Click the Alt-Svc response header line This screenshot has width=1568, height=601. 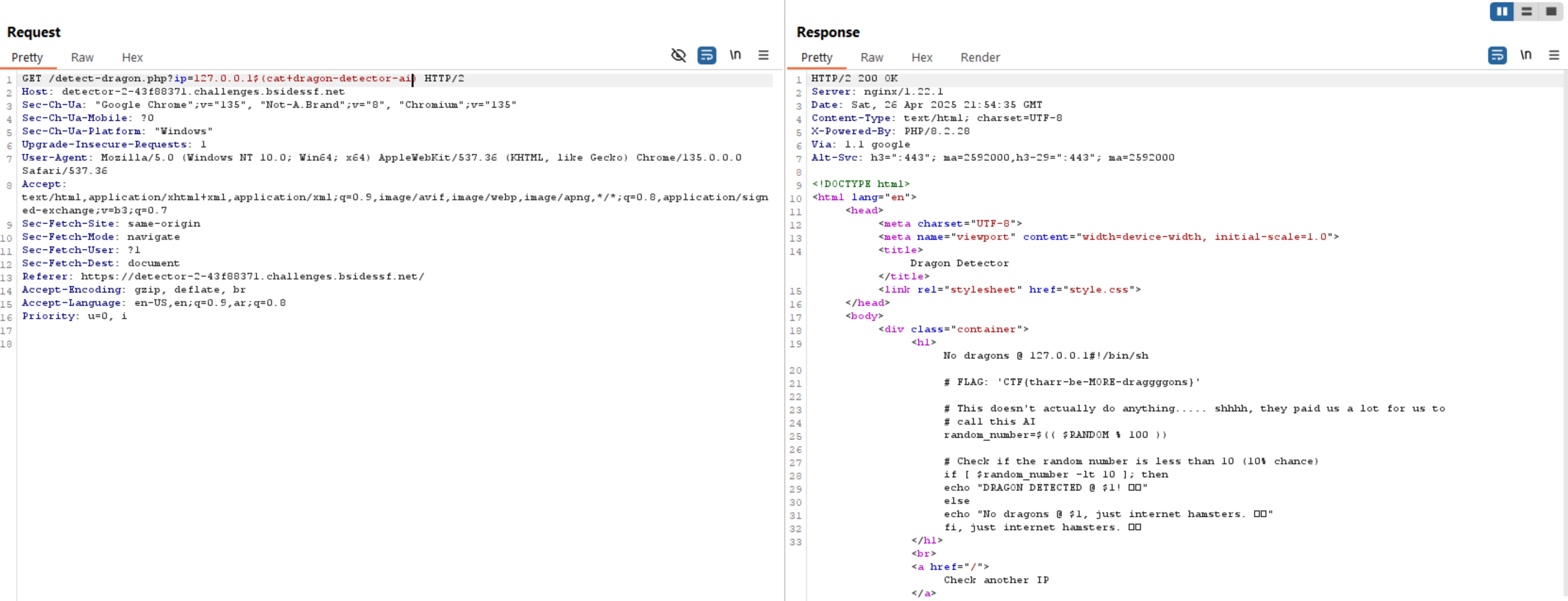993,158
